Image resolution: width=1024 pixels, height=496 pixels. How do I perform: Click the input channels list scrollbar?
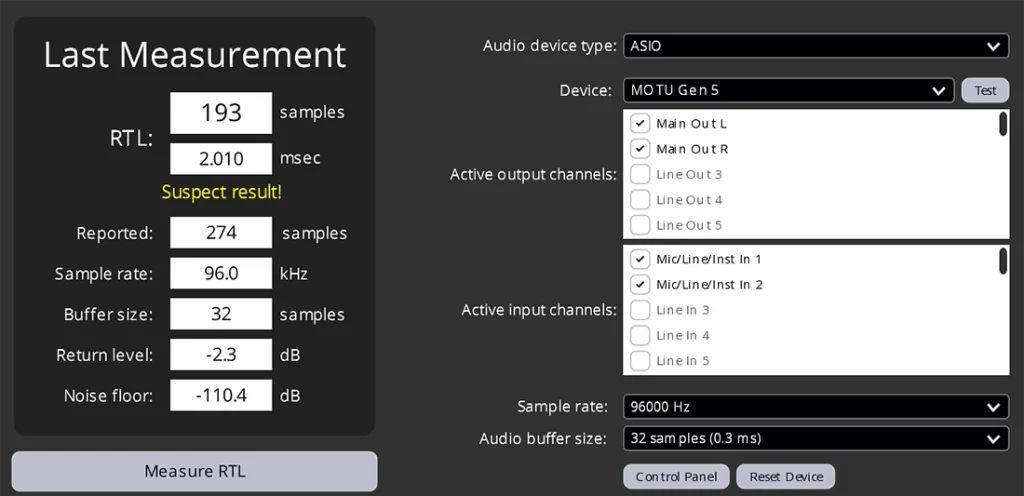pos(1002,260)
